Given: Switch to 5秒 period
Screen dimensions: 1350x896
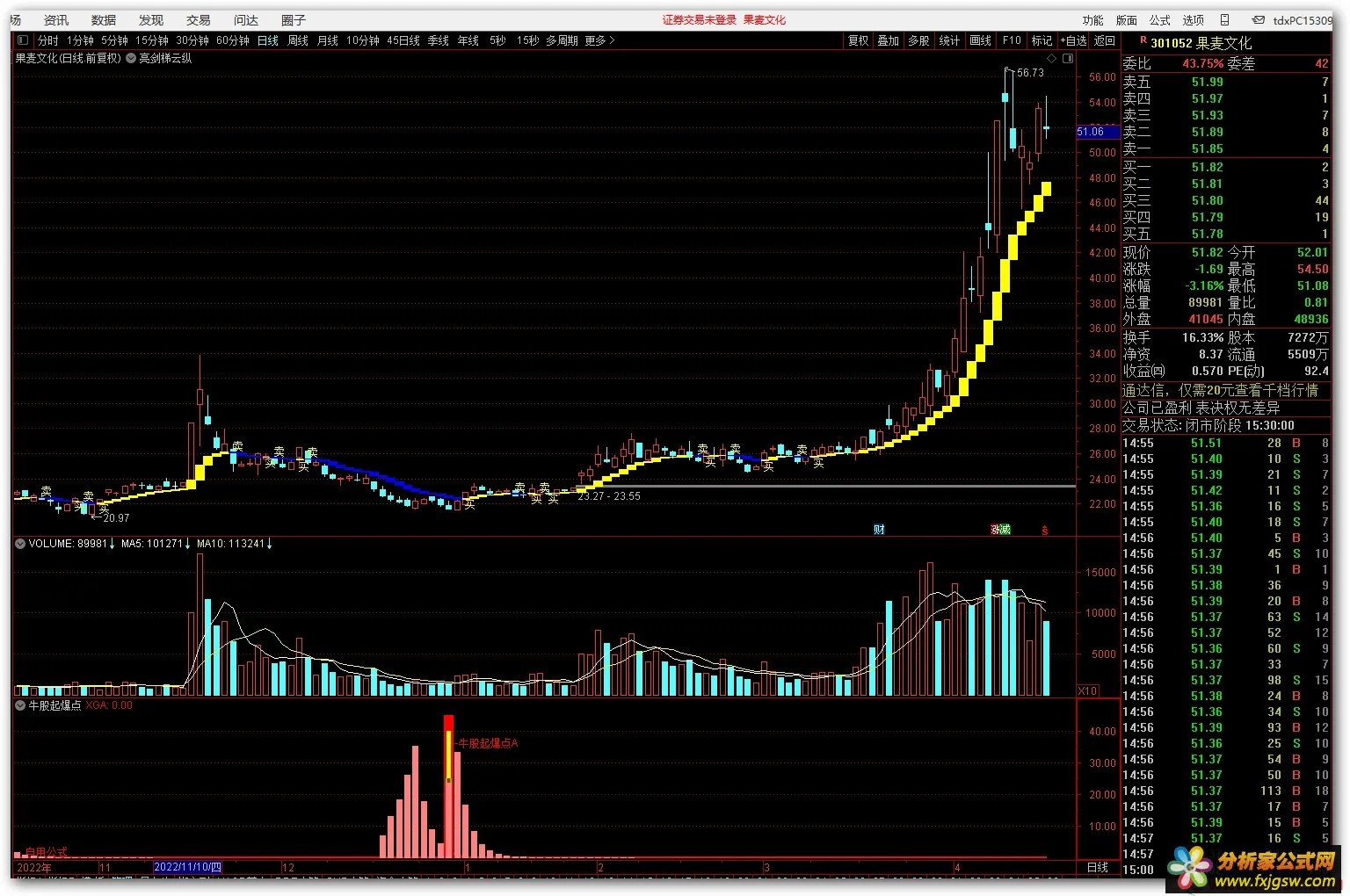Looking at the screenshot, I should tap(497, 40).
